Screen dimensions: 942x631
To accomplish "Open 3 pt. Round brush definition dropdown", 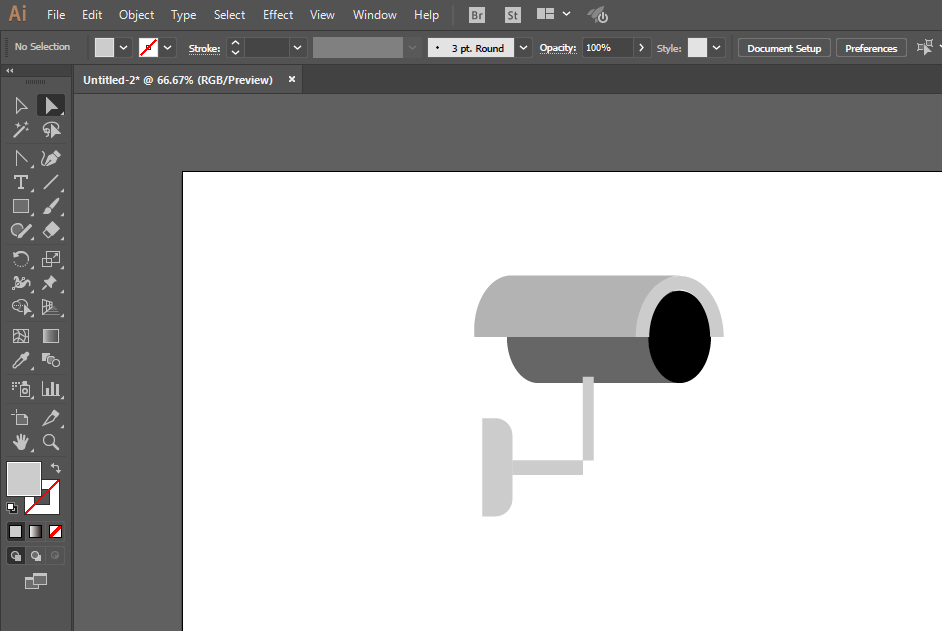I will pos(523,47).
